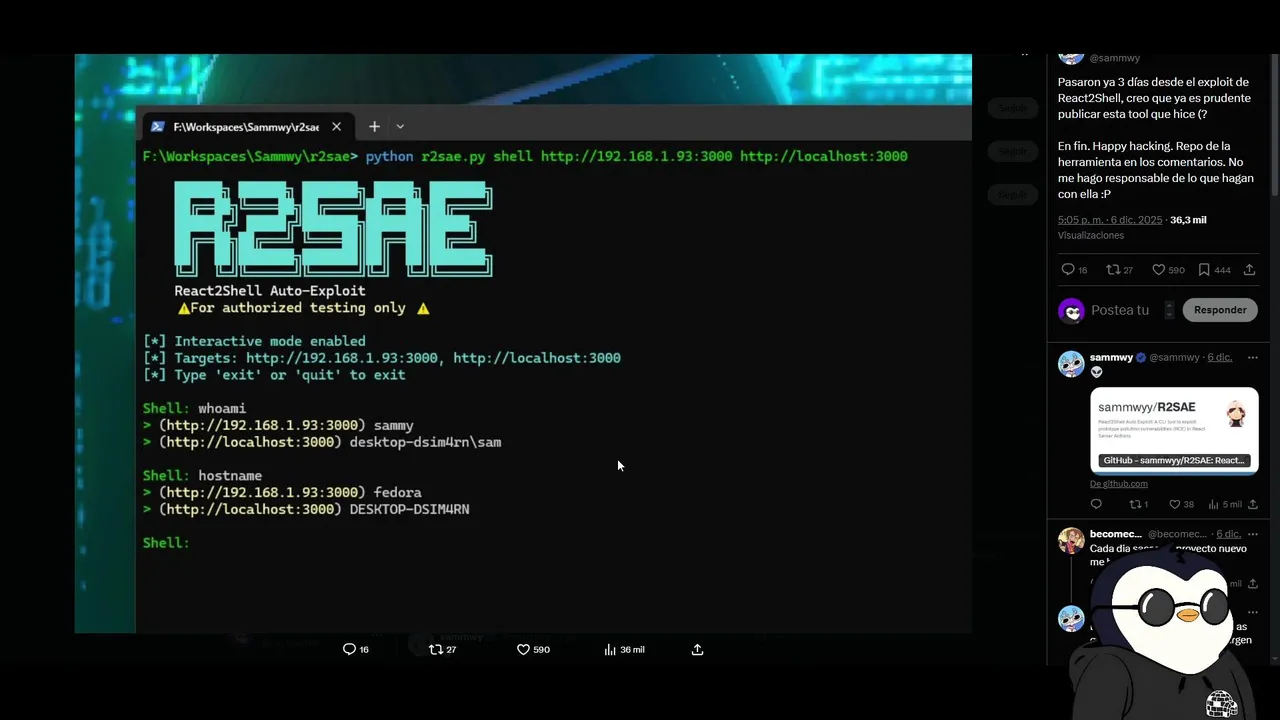
Task: Open the De github.com link
Action: (x=1119, y=483)
